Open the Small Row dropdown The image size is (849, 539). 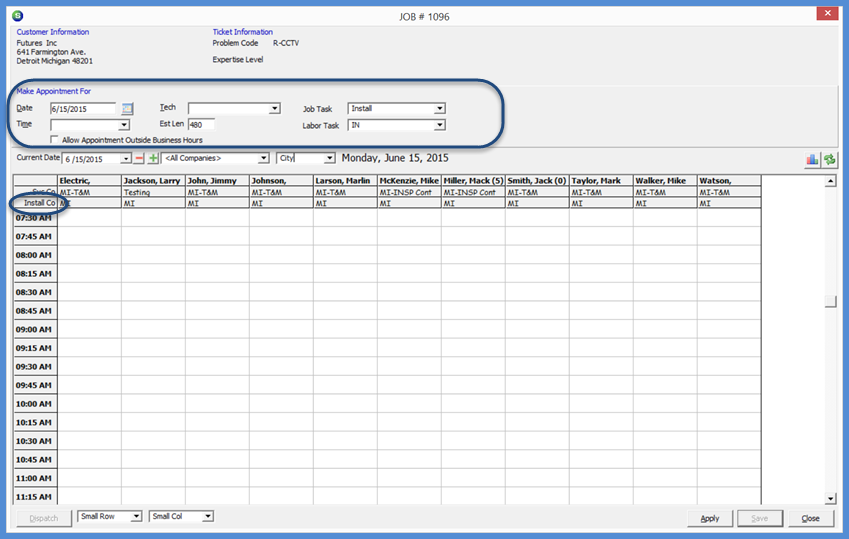tap(136, 516)
